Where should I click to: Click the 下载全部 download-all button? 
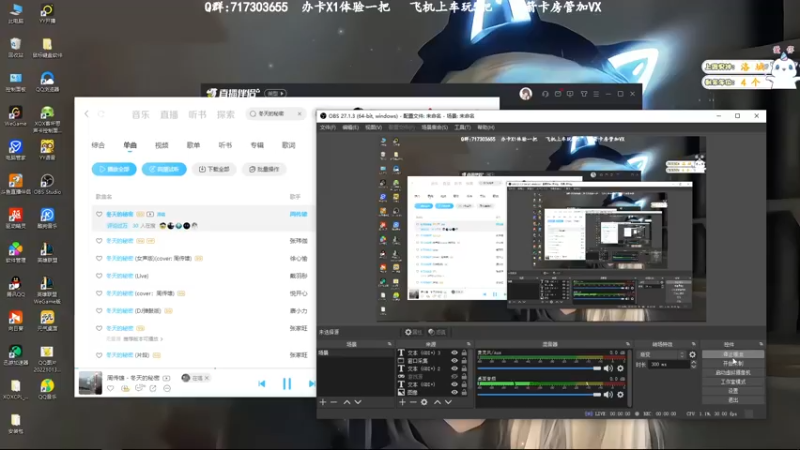click(214, 169)
